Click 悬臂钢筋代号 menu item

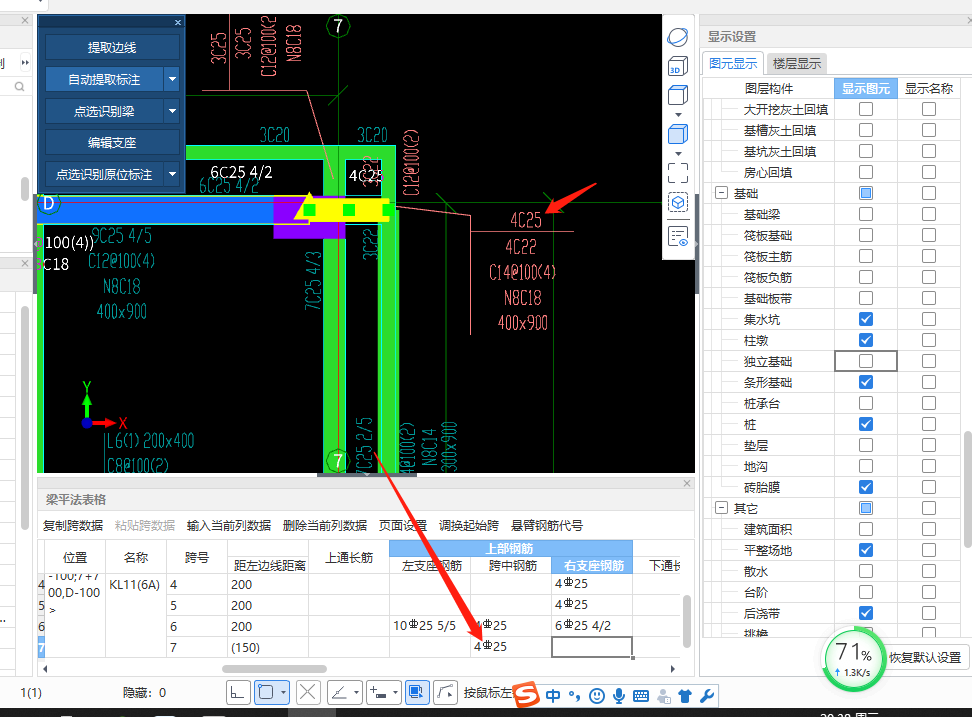[547, 526]
